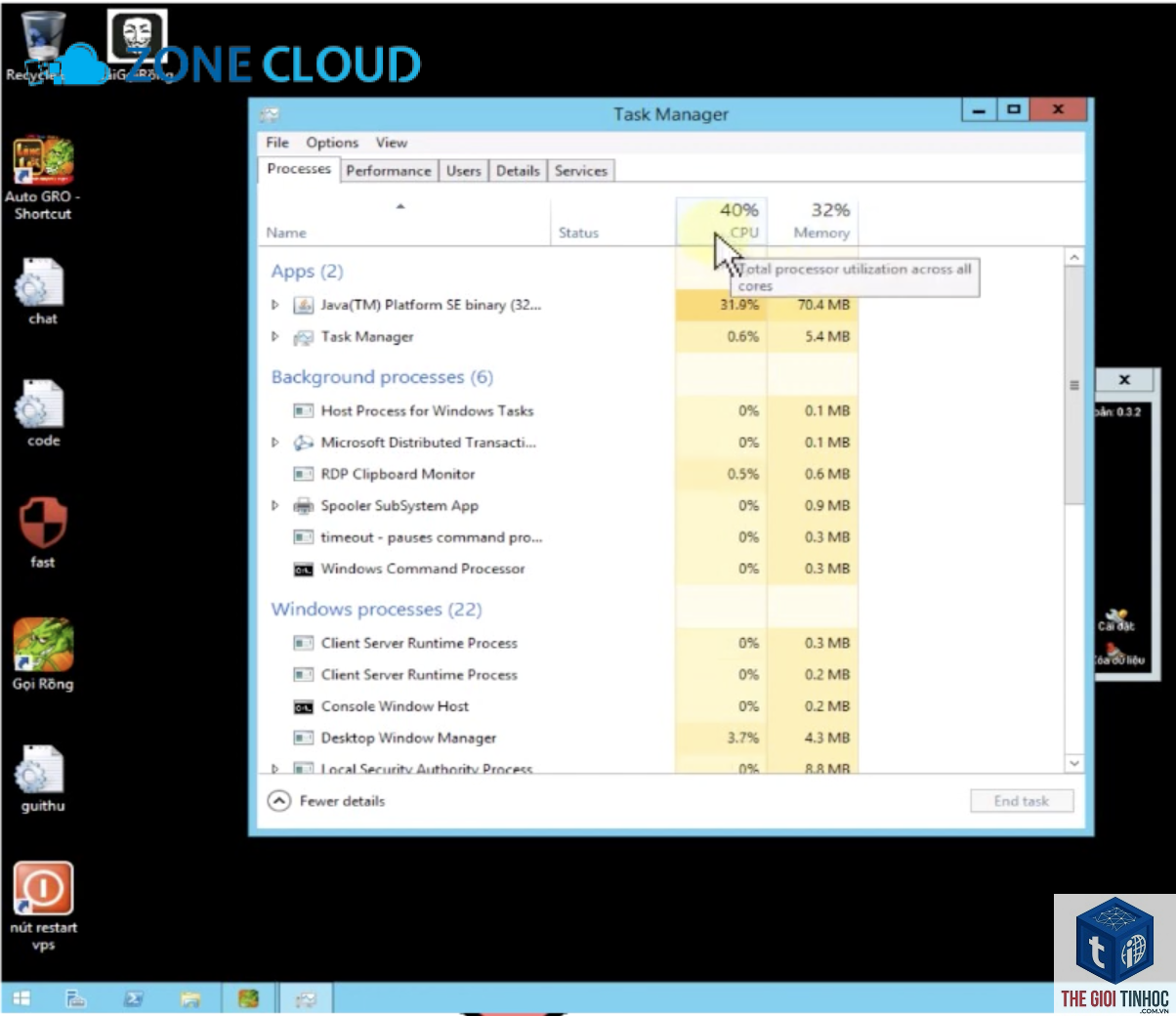Expand the Java(TM) Platform SE binary row
This screenshot has height=1016, width=1176.
[x=275, y=305]
